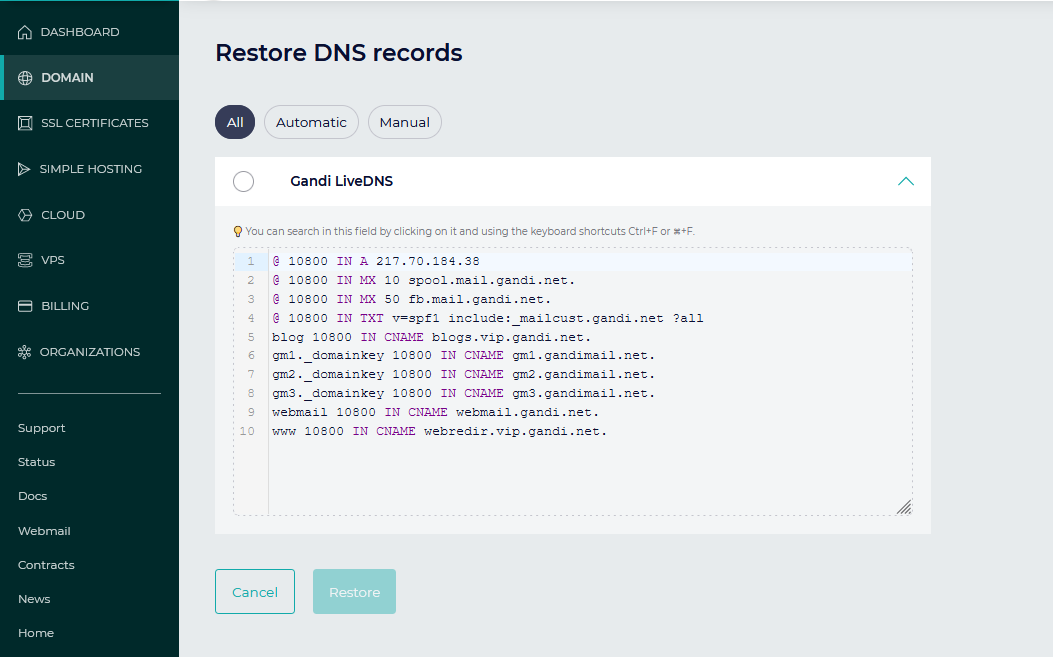Screen dimensions: 1053x657
Task: Go to the Webmail link
Action: (44, 531)
